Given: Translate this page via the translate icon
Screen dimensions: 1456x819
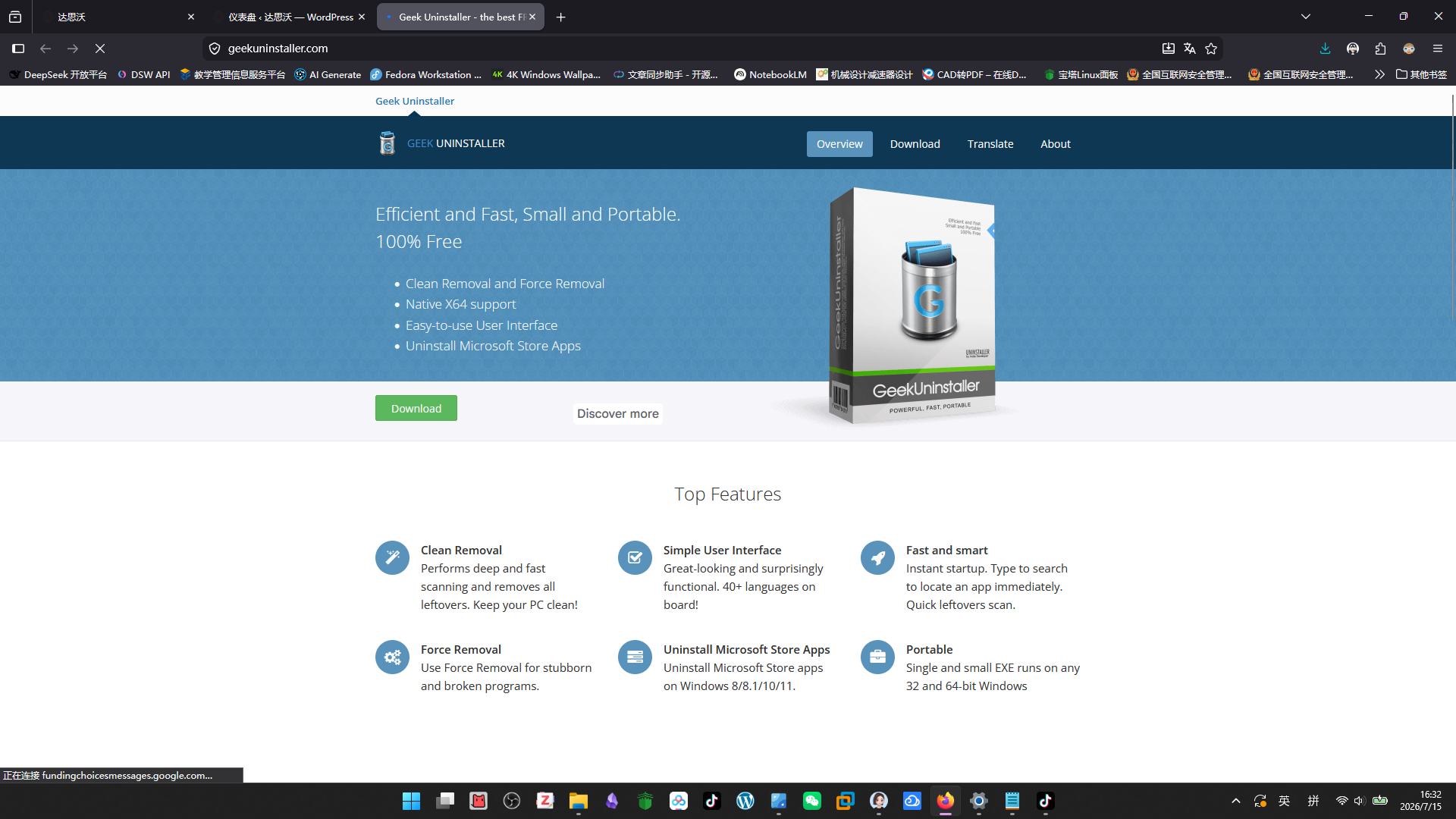Looking at the screenshot, I should pyautogui.click(x=1190, y=49).
